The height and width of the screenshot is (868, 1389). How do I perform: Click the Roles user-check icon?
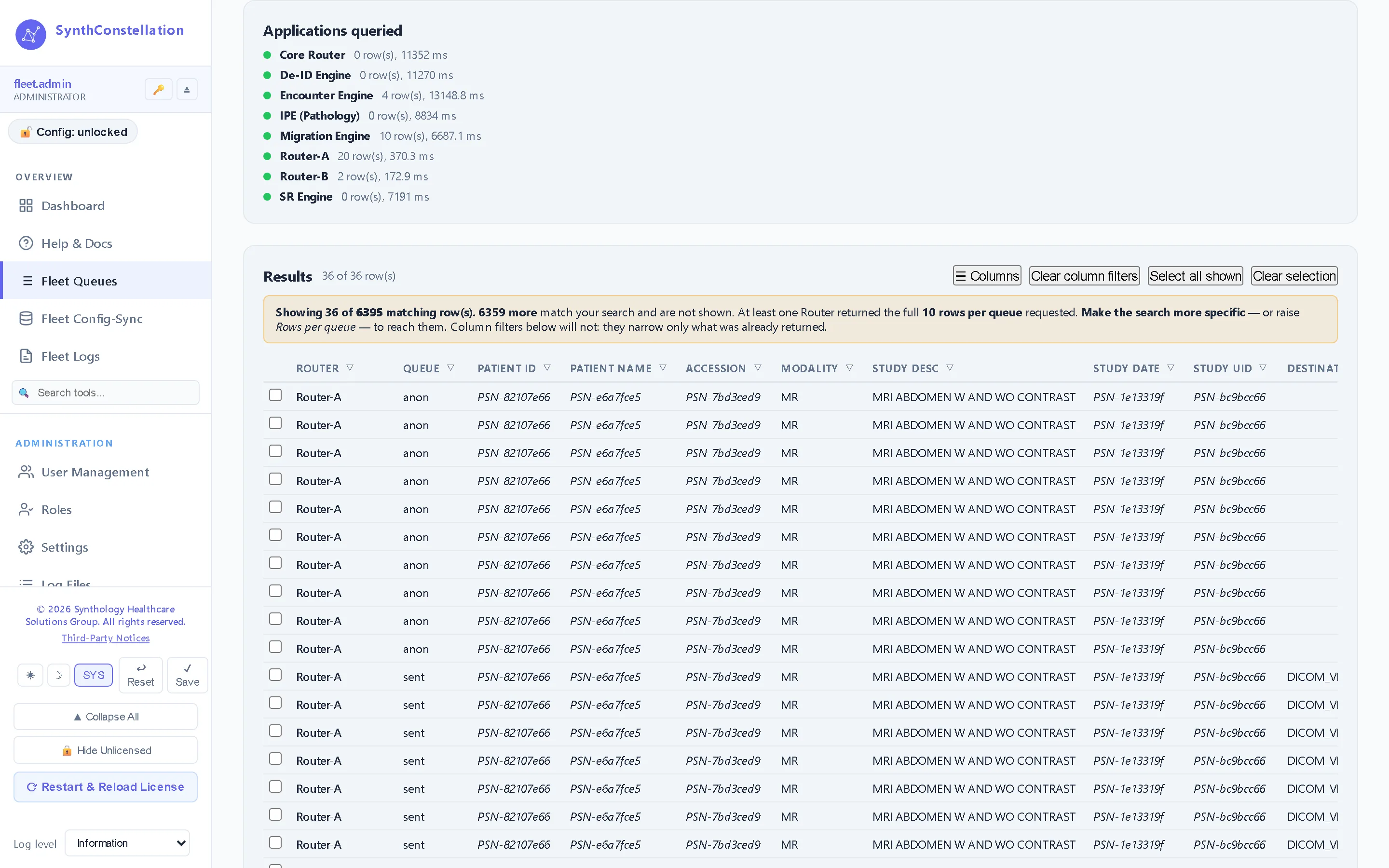pyautogui.click(x=26, y=509)
